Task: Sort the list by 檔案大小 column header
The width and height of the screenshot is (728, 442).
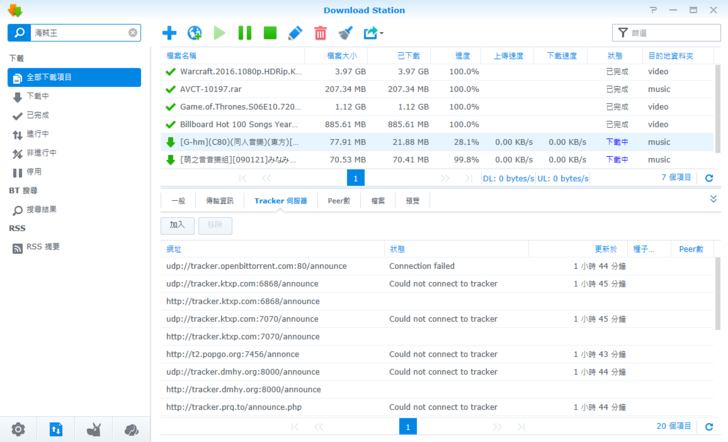Action: tap(342, 55)
